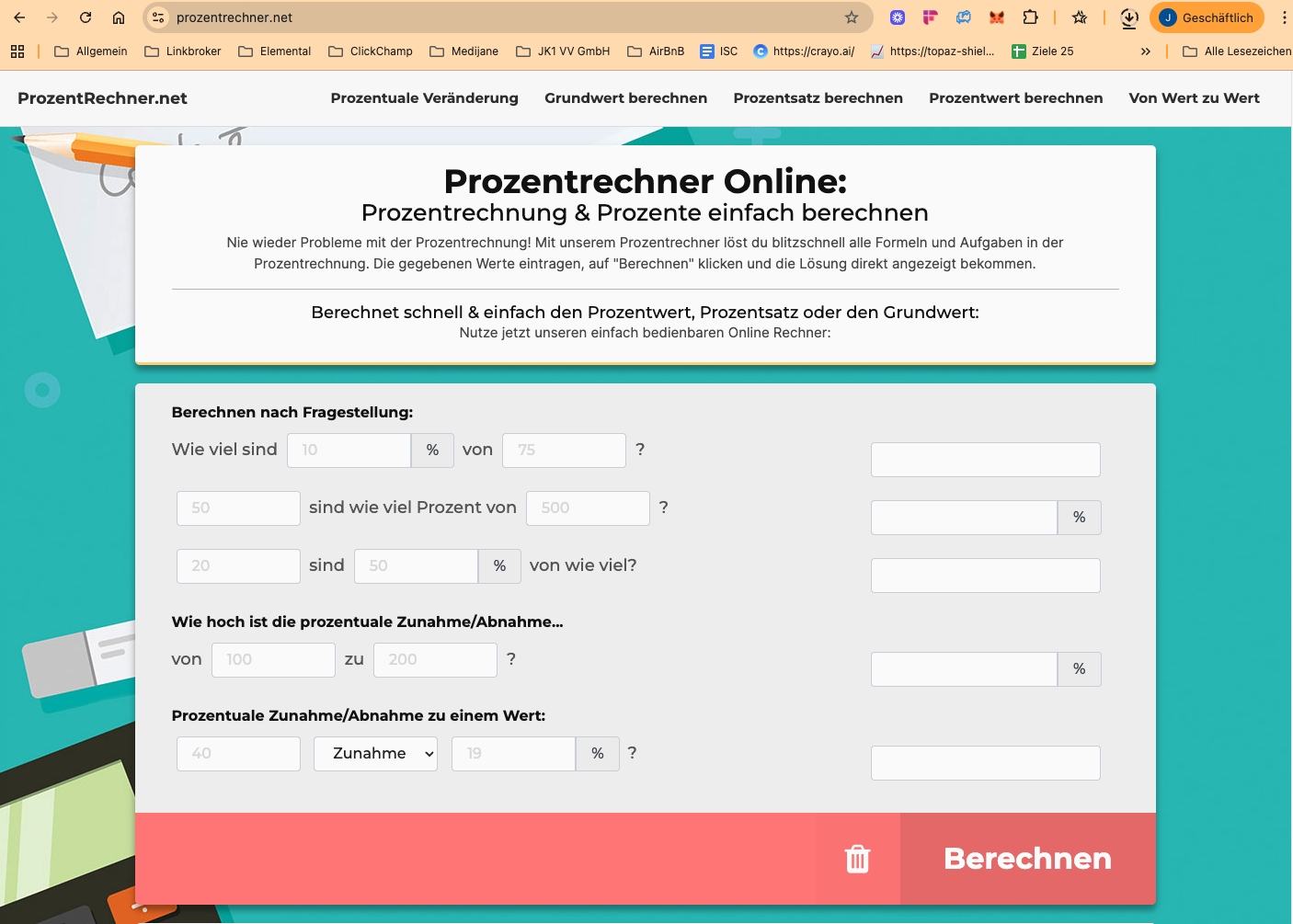
Task: Reload the page with the refresh icon
Action: coord(86,17)
